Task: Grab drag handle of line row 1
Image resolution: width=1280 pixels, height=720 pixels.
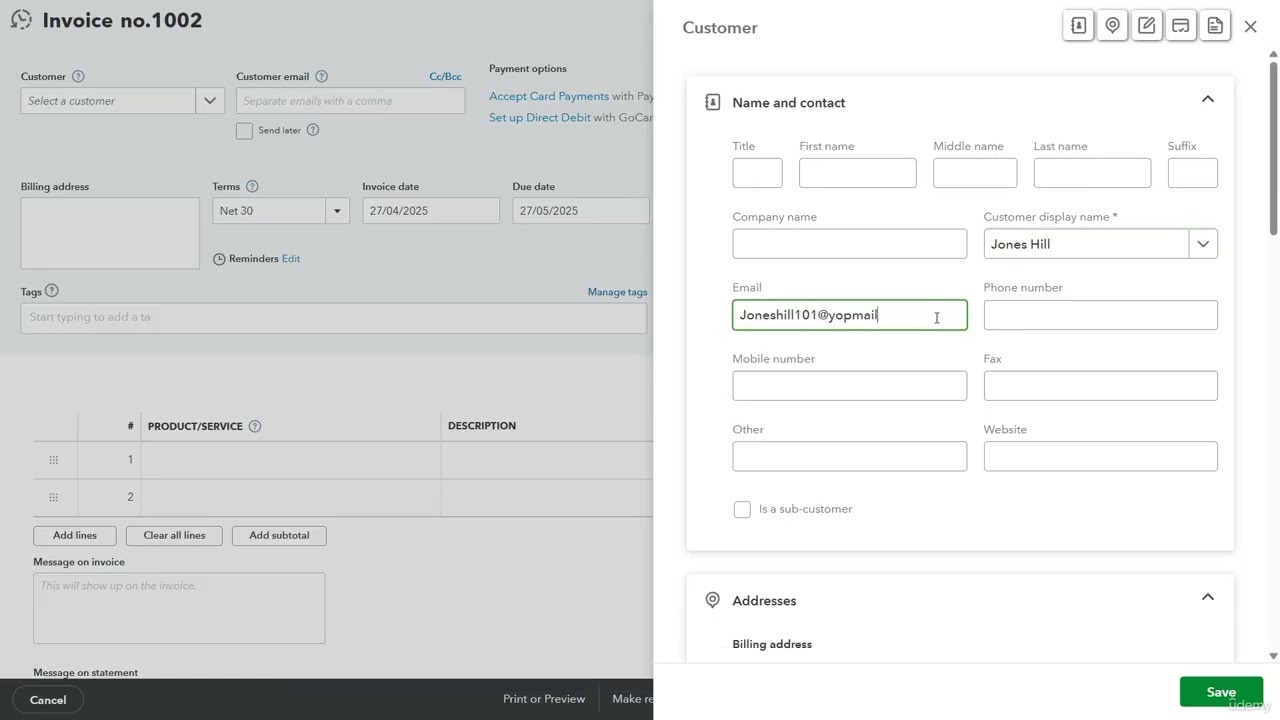Action: (x=54, y=460)
